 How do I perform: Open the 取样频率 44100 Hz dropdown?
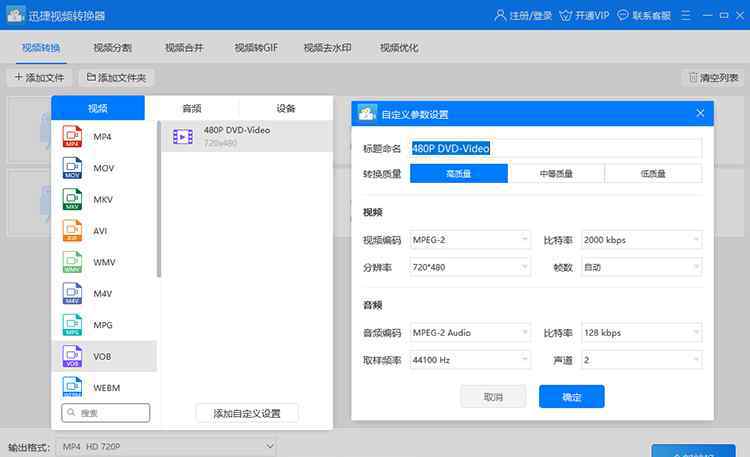(469, 360)
